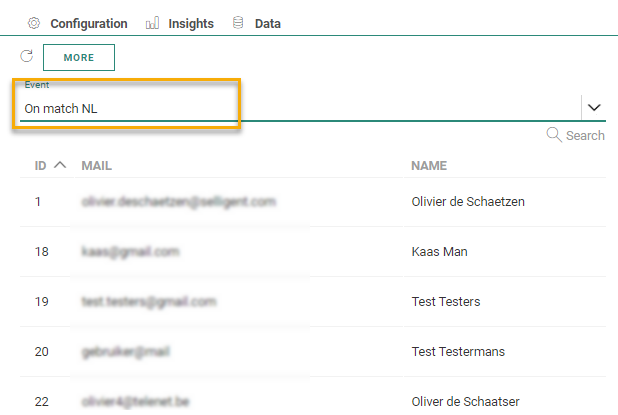Open the Insights tab
The height and width of the screenshot is (415, 618).
pyautogui.click(x=190, y=23)
